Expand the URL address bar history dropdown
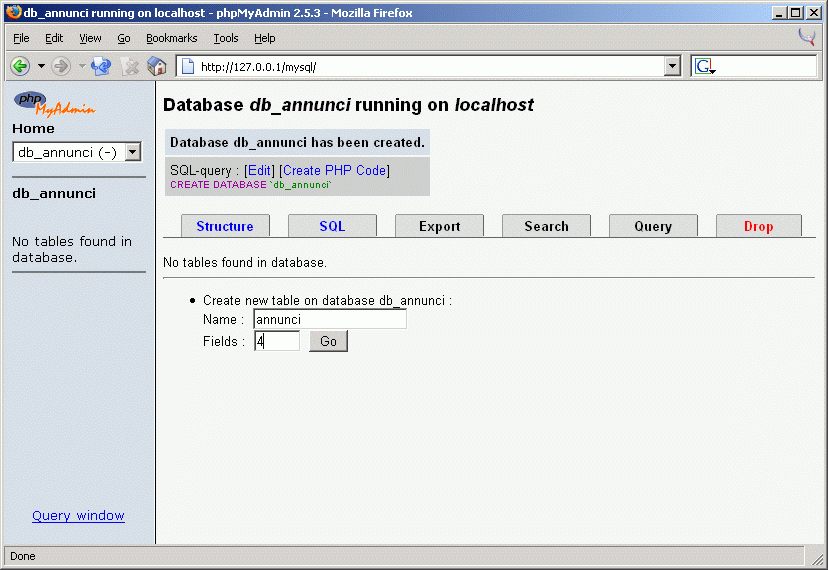828x570 pixels. (x=672, y=66)
